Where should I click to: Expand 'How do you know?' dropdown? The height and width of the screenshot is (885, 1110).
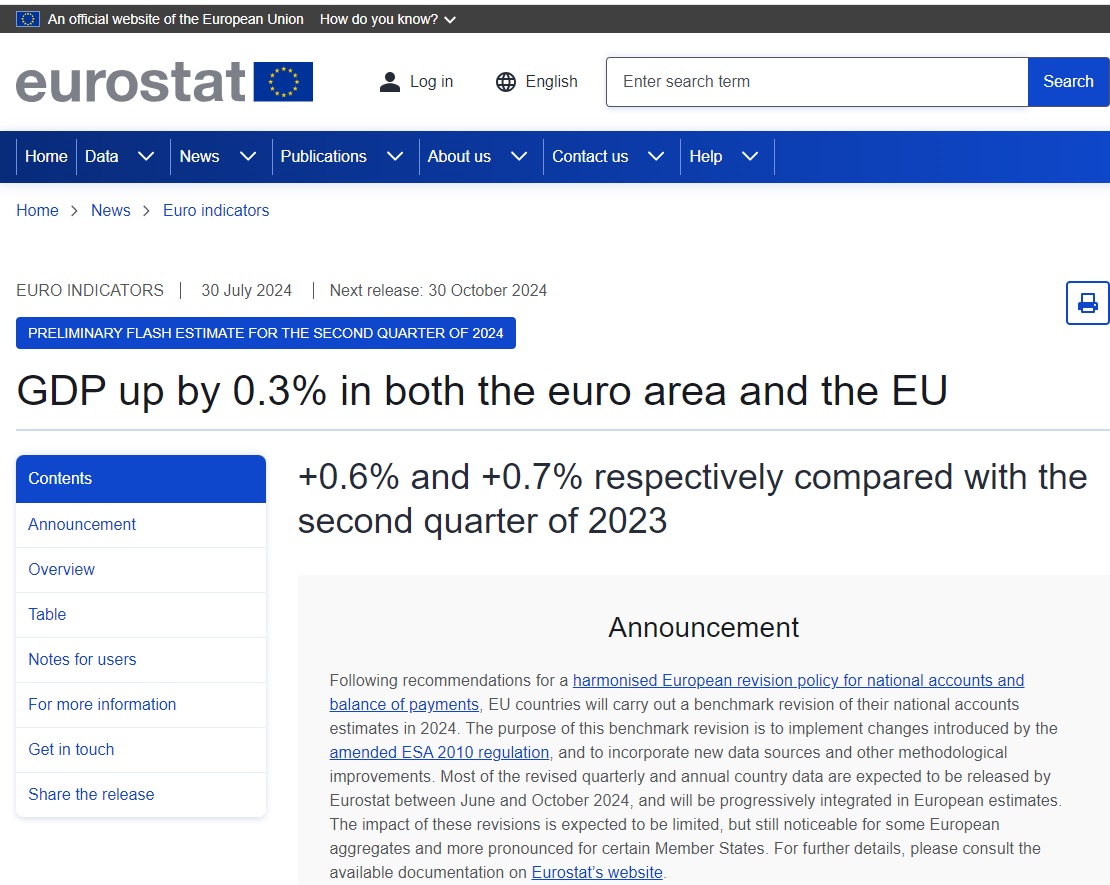(387, 19)
